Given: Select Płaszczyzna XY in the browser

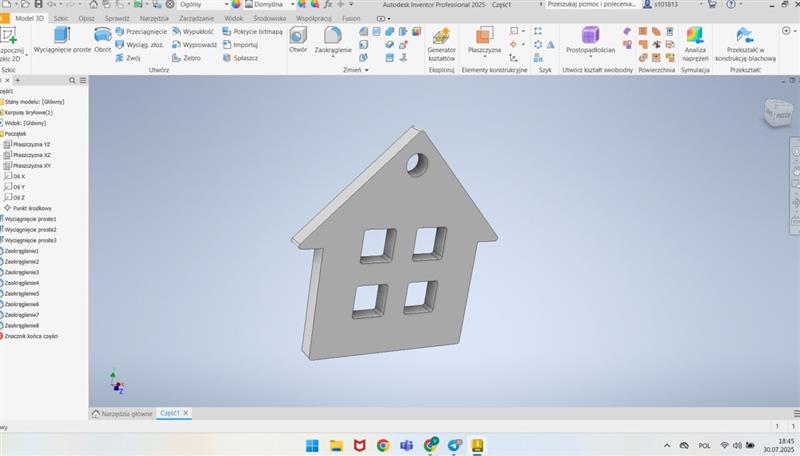Looking at the screenshot, I should point(28,166).
